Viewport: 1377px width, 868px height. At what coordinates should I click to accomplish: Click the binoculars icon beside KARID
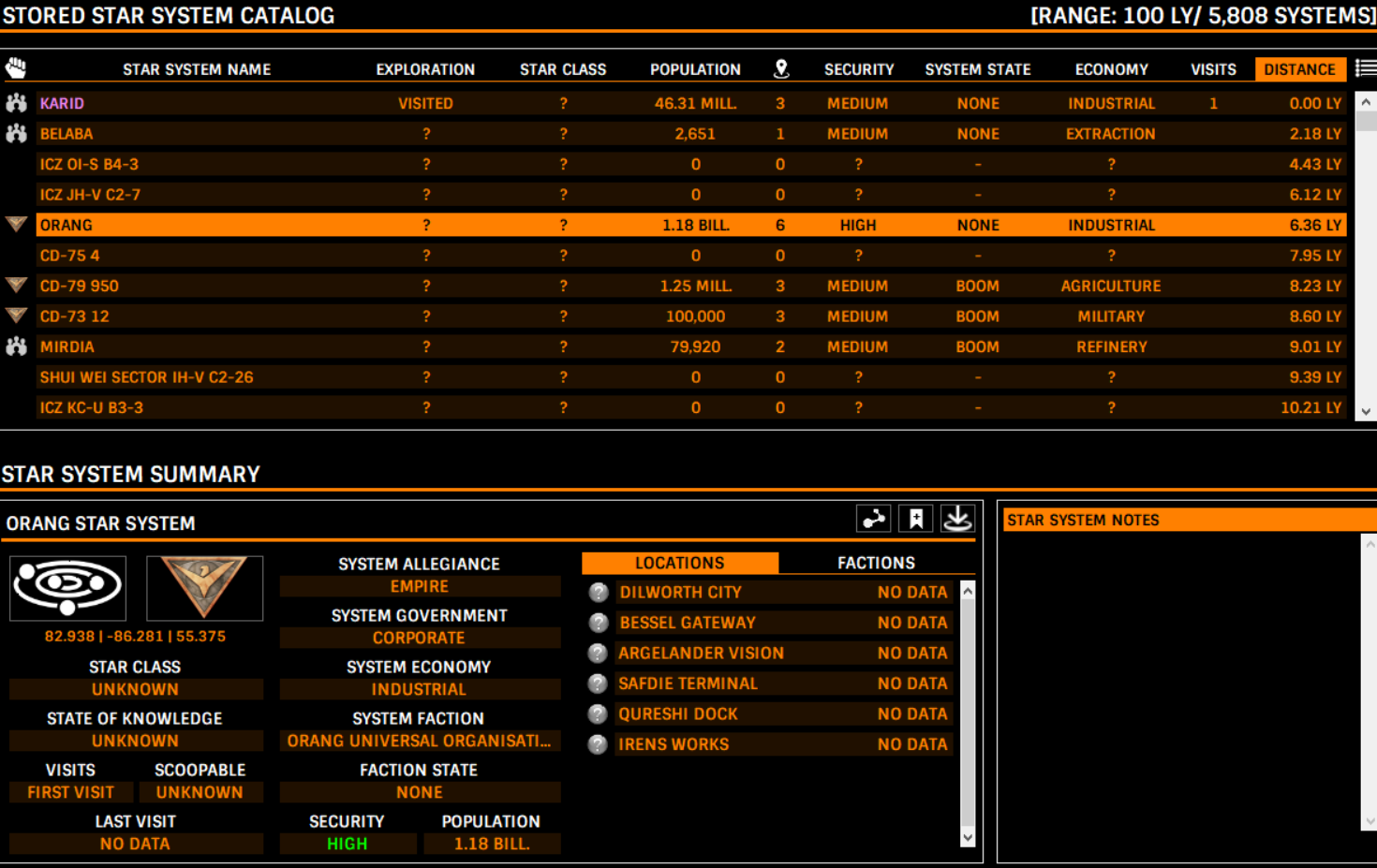16,103
